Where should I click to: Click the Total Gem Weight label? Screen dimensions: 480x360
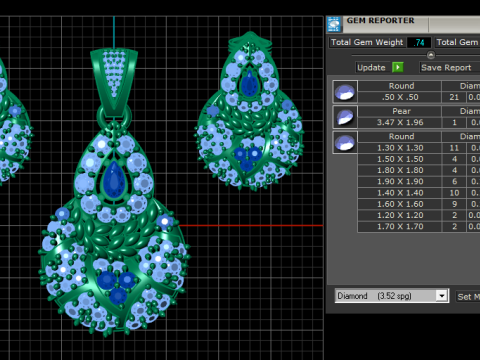367,42
